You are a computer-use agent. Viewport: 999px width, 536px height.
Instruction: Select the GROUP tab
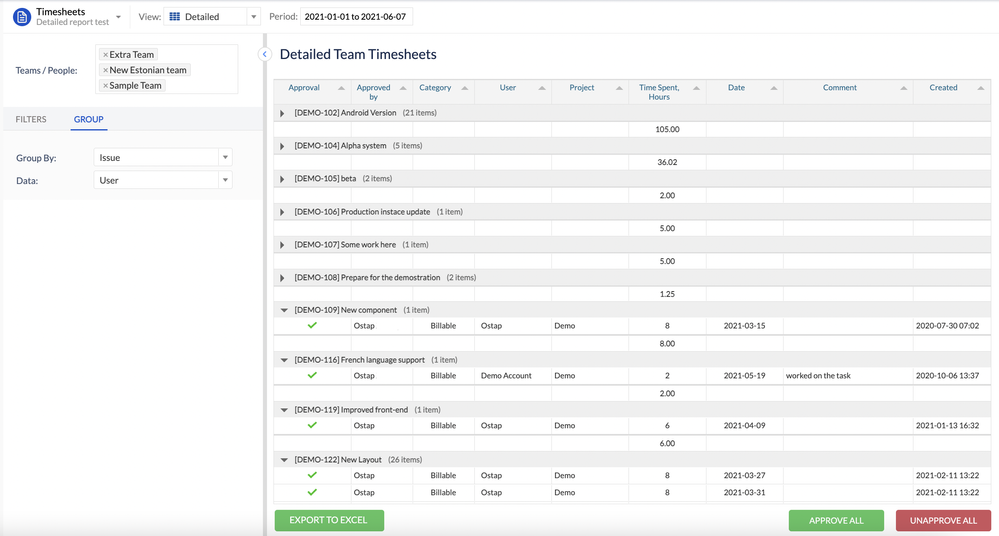pyautogui.click(x=89, y=119)
